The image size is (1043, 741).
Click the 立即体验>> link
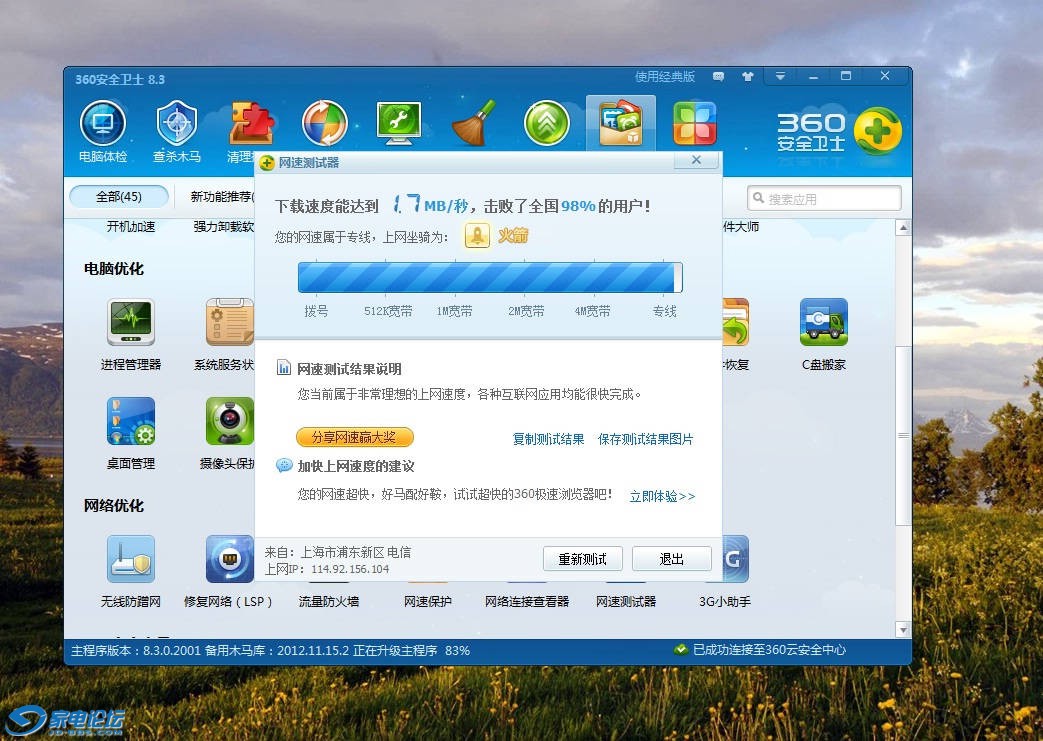point(663,496)
